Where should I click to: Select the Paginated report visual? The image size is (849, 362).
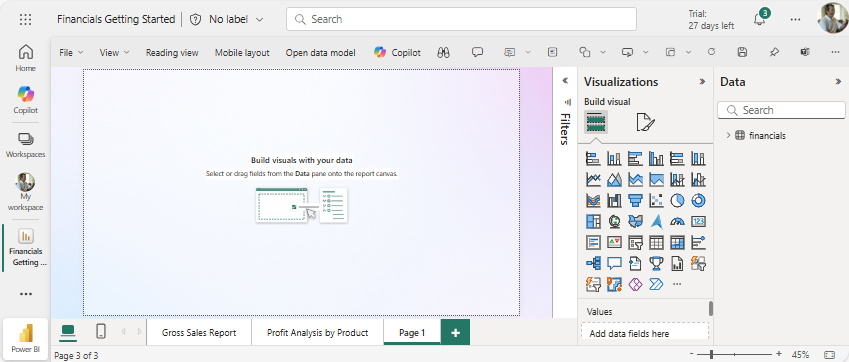click(677, 264)
